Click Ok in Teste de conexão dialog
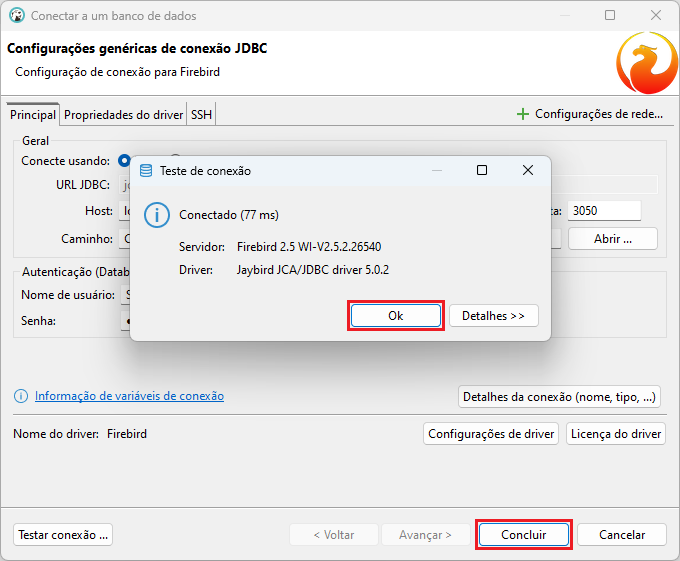The image size is (680, 561). (396, 316)
